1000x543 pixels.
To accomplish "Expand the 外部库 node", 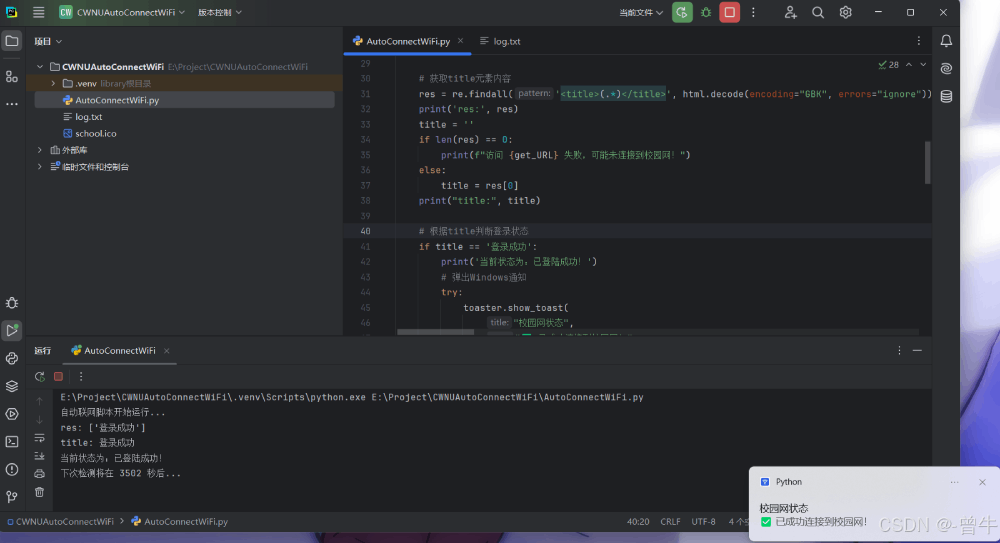I will [40, 150].
